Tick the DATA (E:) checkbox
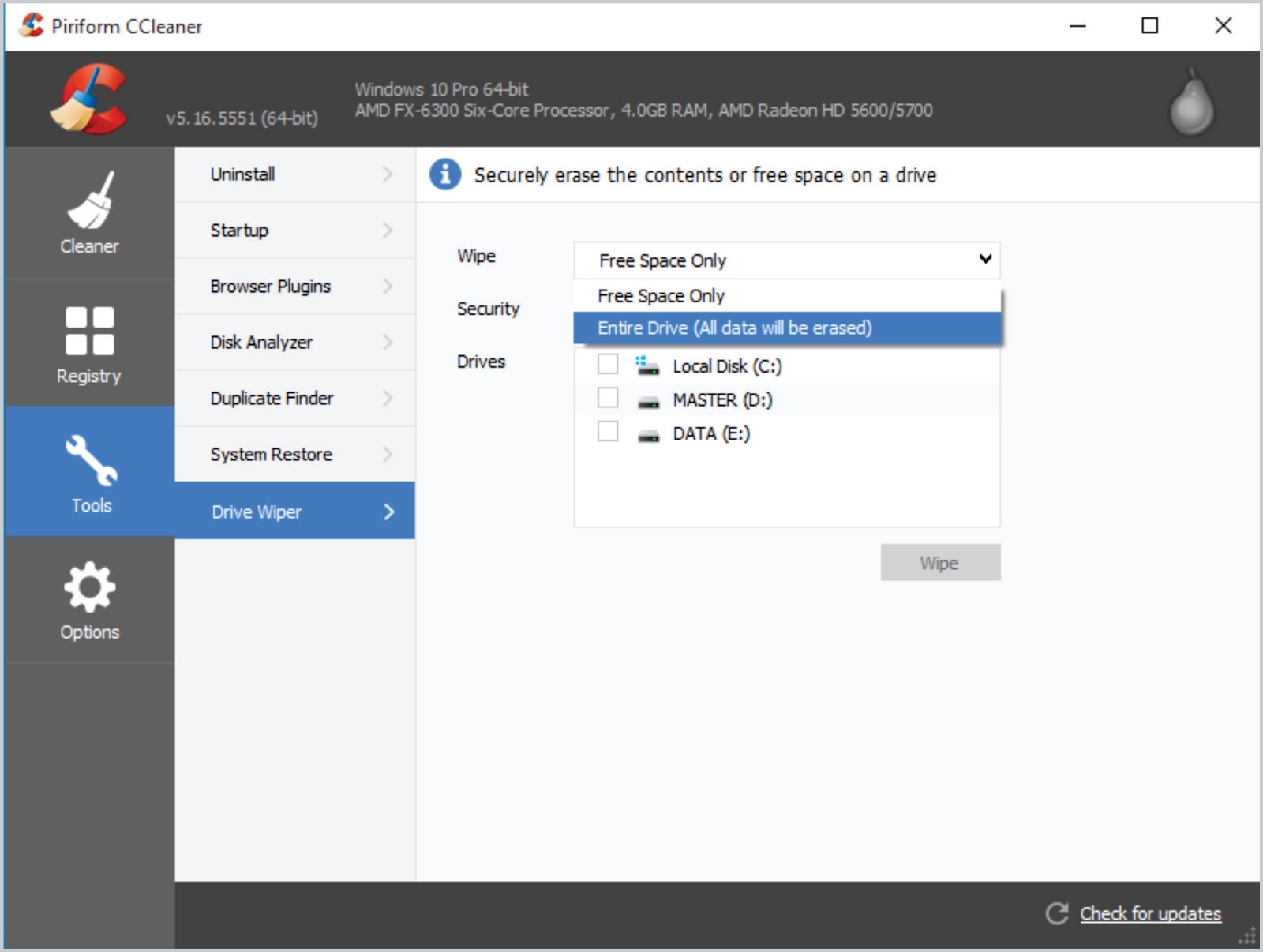 coord(608,431)
